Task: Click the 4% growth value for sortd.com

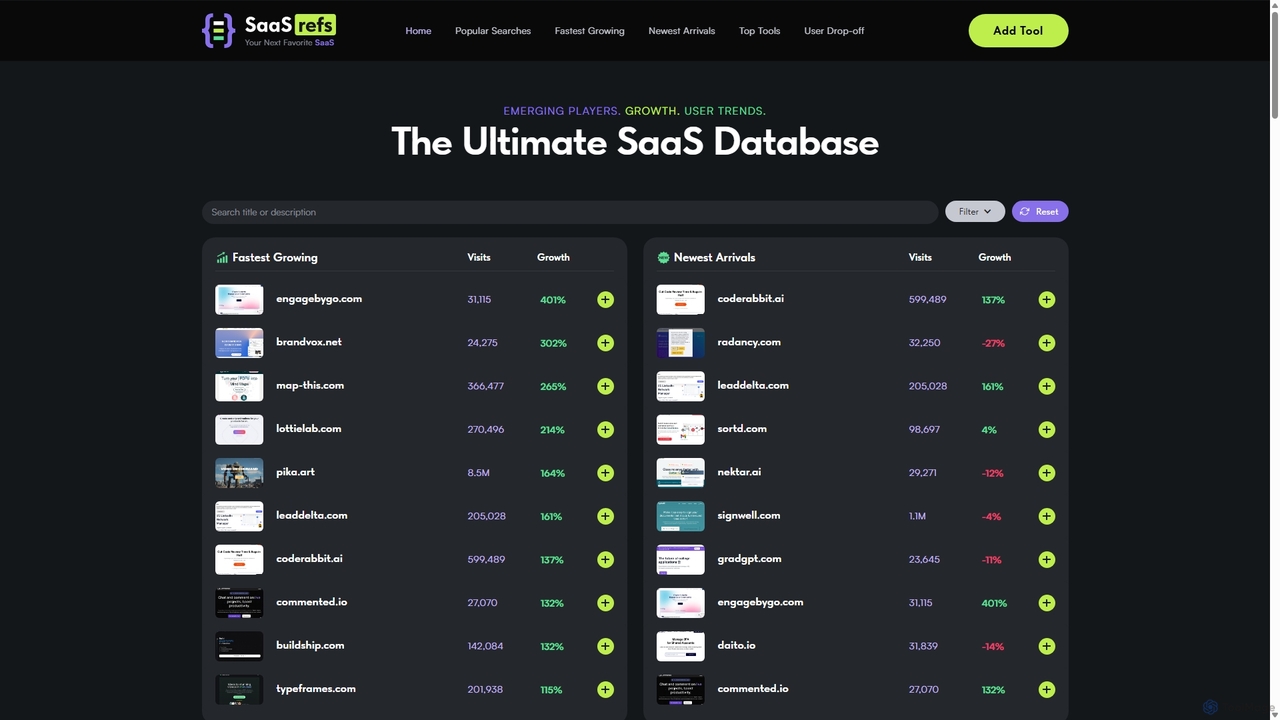Action: point(989,430)
